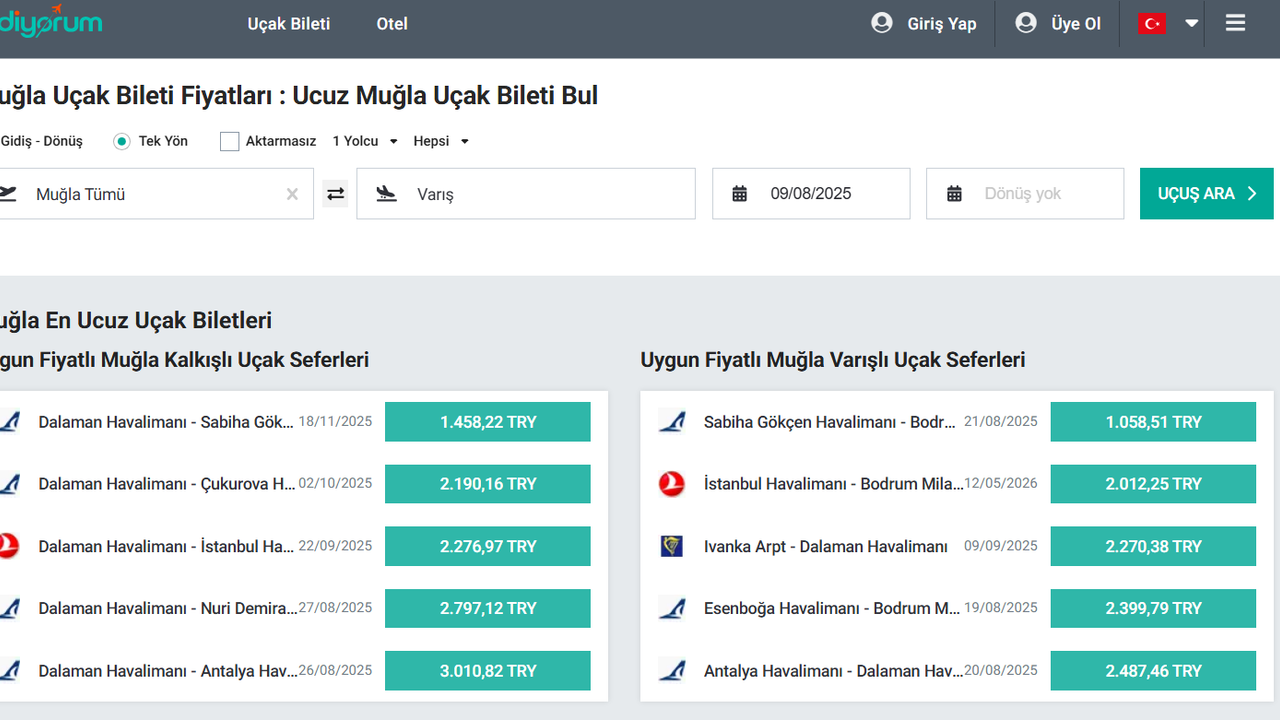Click the 2.012,25 TRY price button
This screenshot has height=720, width=1280.
coord(1153,484)
